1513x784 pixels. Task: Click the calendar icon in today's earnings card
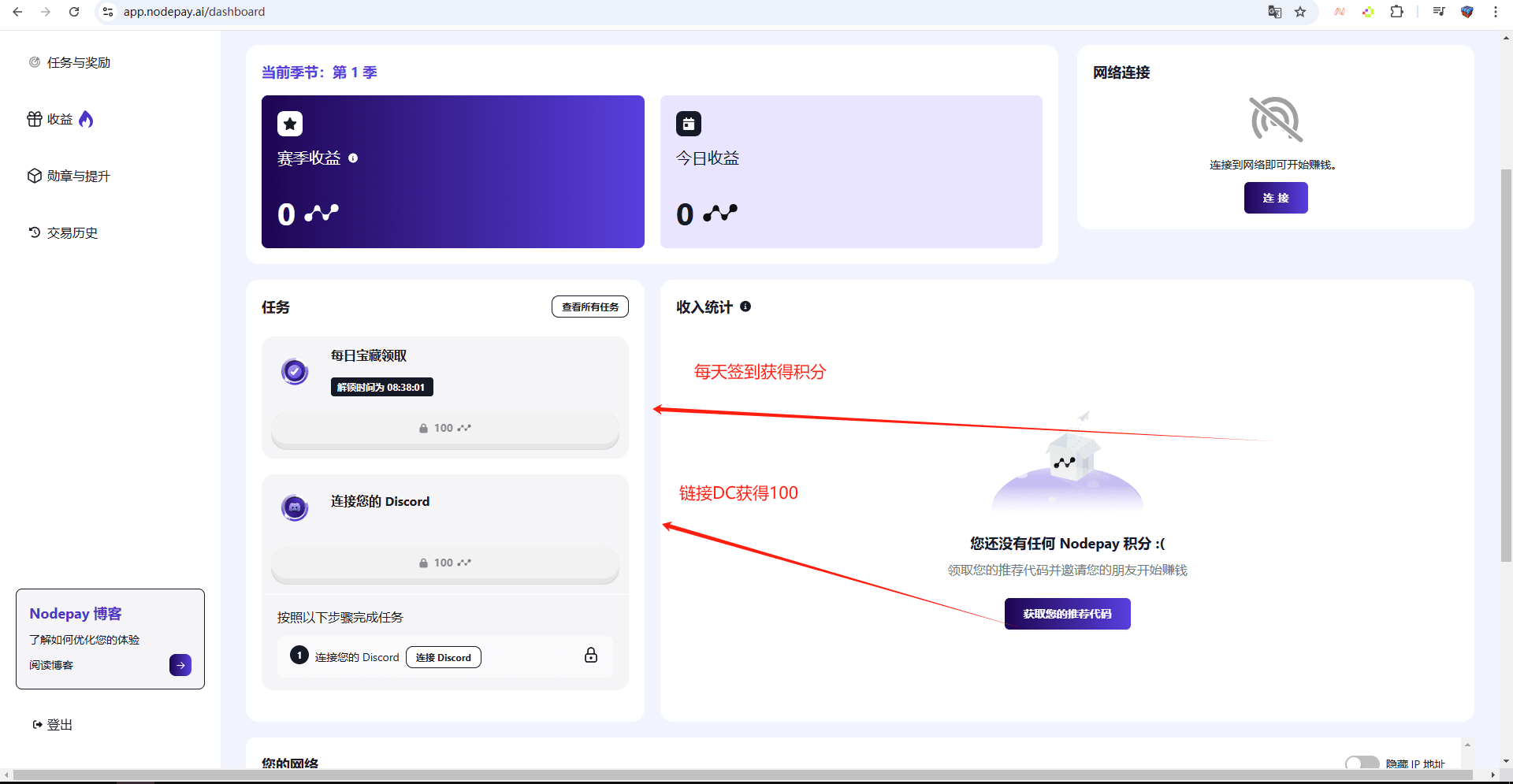pos(689,124)
